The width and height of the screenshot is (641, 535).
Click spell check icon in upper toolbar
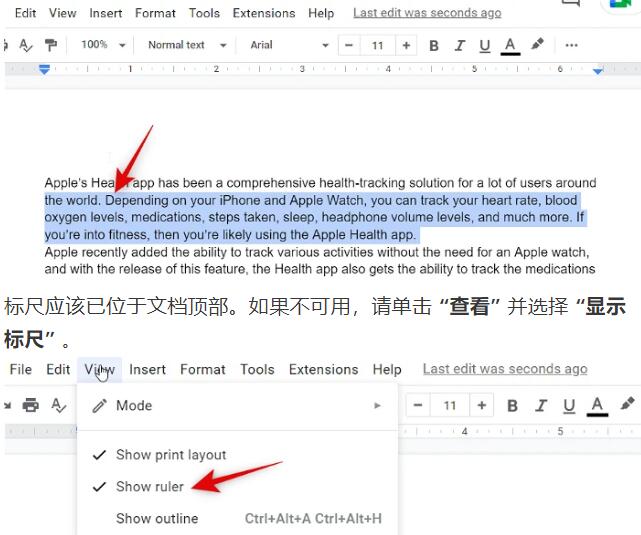(x=25, y=45)
